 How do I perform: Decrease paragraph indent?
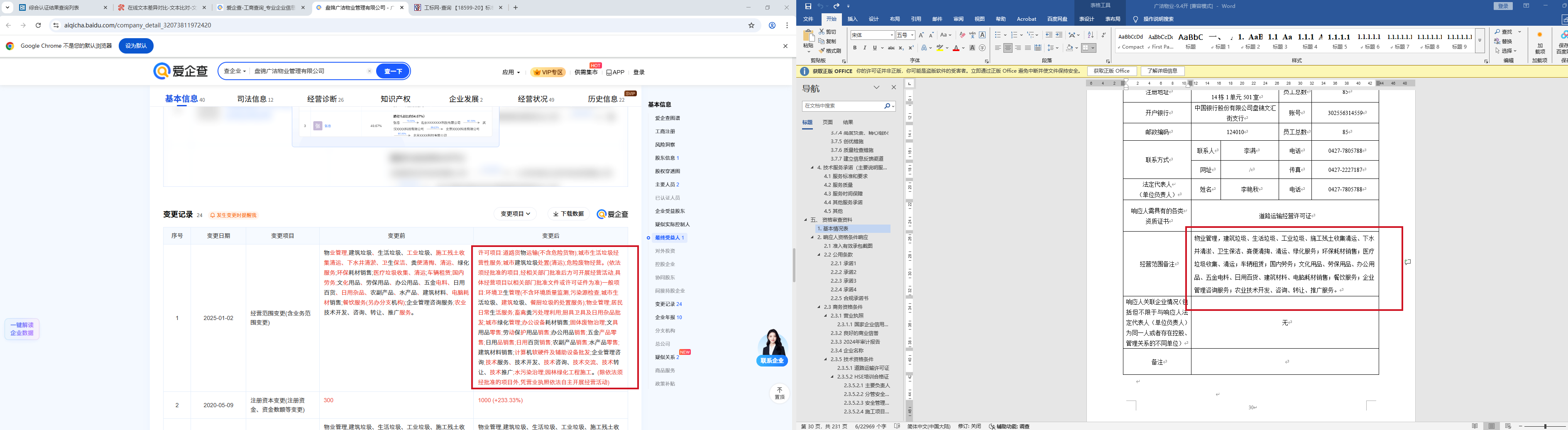click(1049, 35)
